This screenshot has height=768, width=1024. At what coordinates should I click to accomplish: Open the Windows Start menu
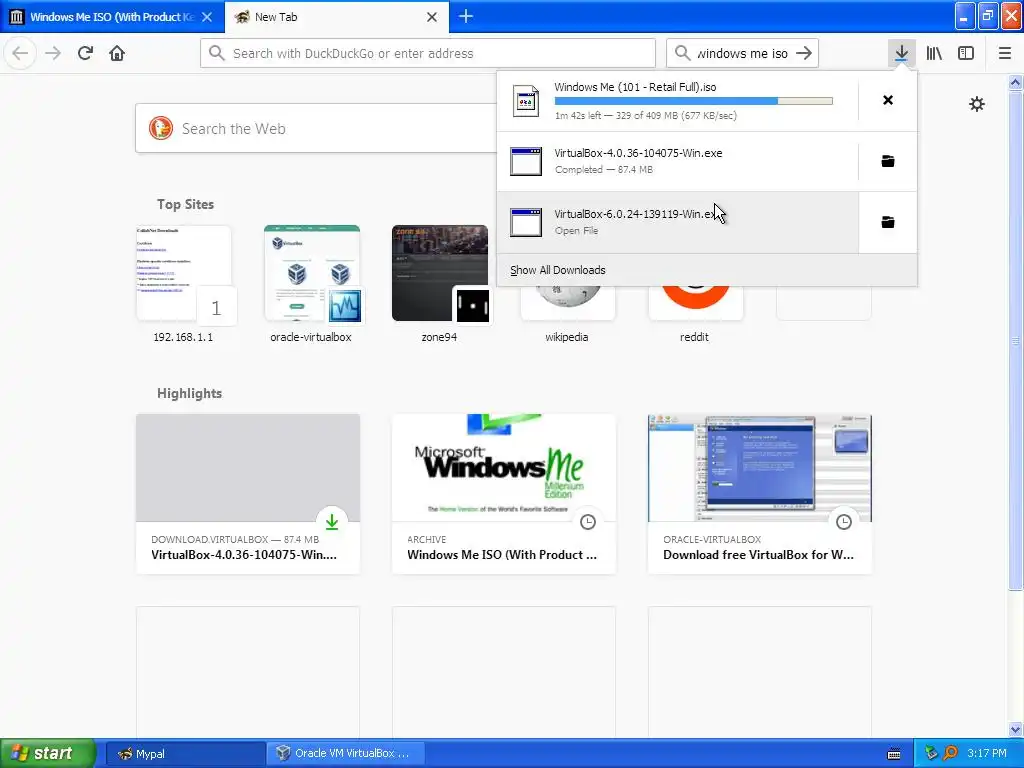click(48, 753)
